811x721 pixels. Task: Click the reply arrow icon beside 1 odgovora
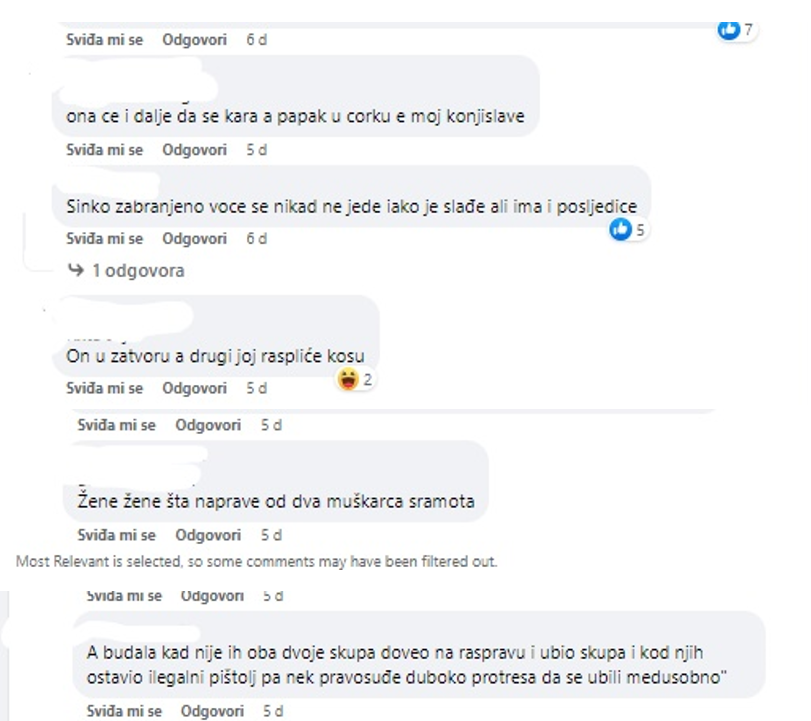pos(76,270)
